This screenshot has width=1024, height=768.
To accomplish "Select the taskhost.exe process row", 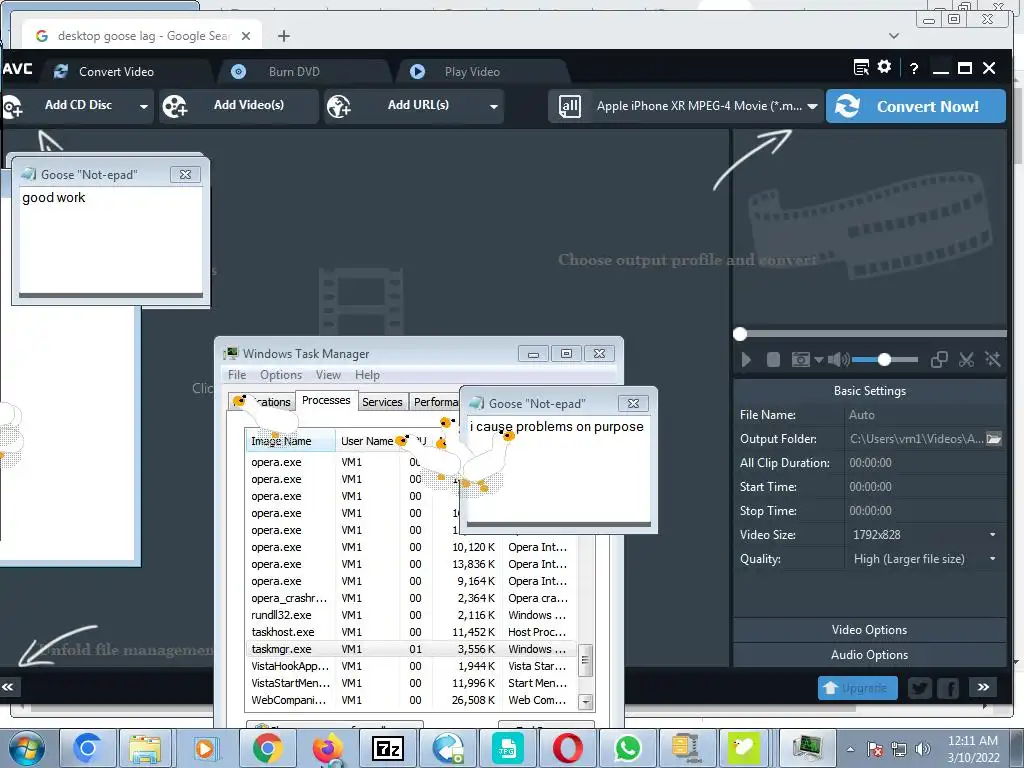I will [410, 632].
